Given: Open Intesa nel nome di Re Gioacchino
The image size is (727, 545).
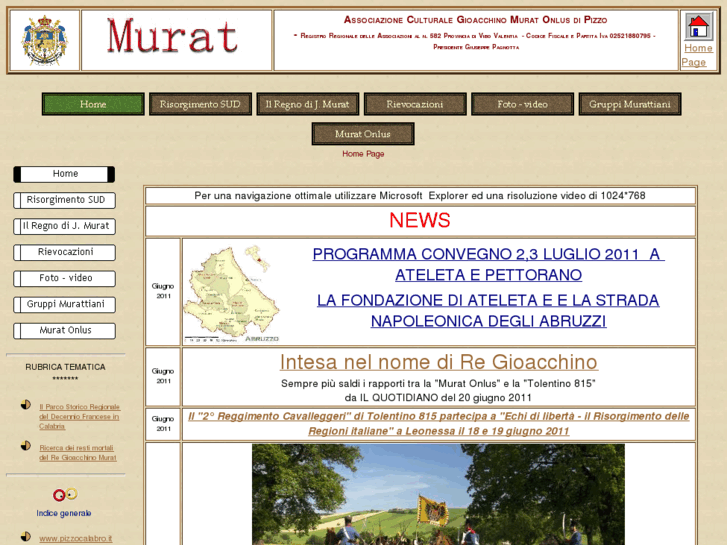Looking at the screenshot, I should coord(439,362).
